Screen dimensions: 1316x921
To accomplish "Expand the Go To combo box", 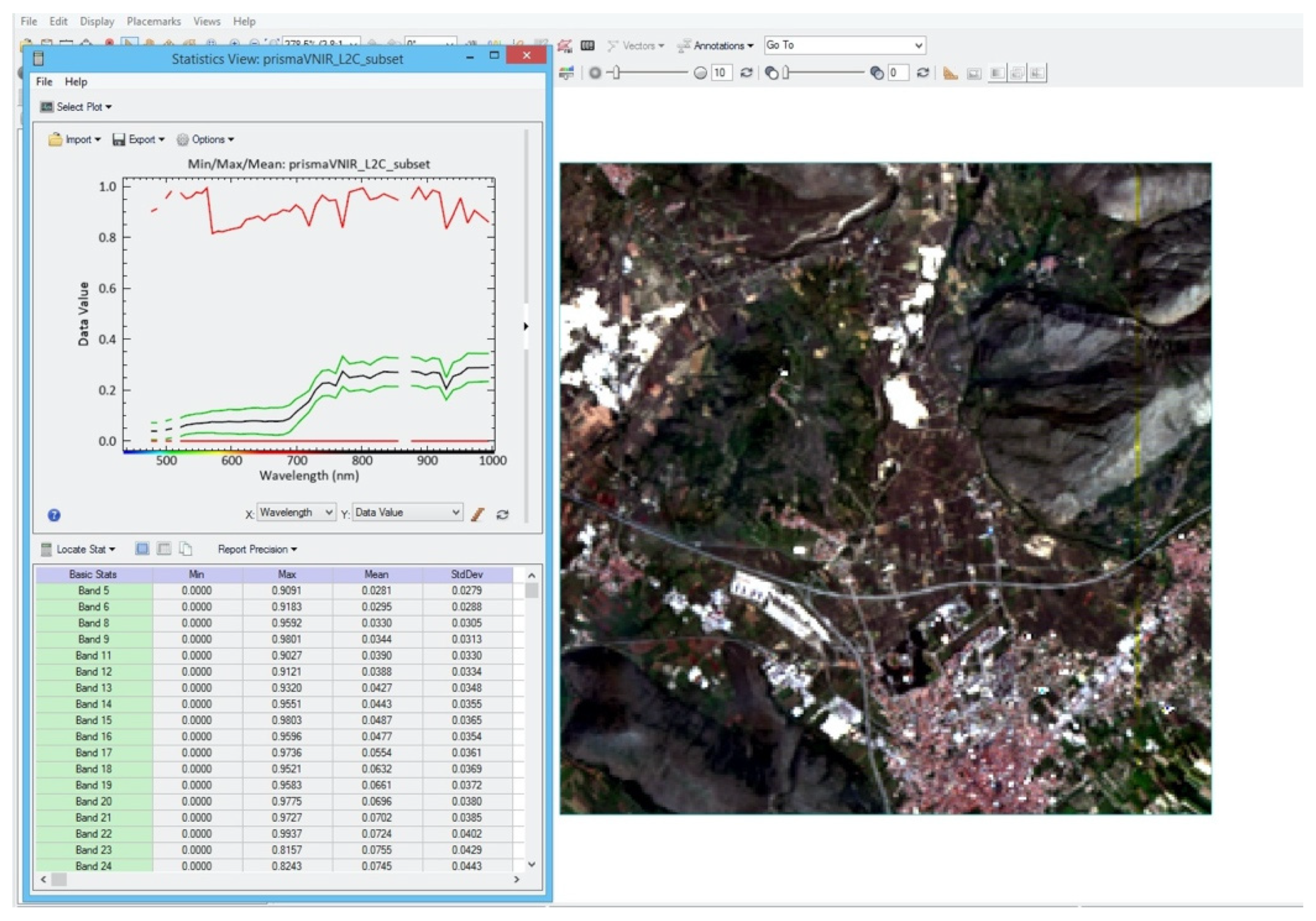I will click(x=917, y=45).
